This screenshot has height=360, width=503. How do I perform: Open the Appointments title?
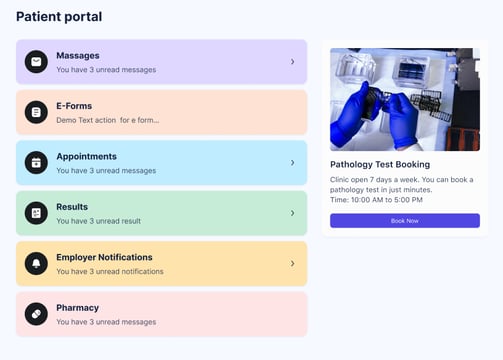pos(86,157)
